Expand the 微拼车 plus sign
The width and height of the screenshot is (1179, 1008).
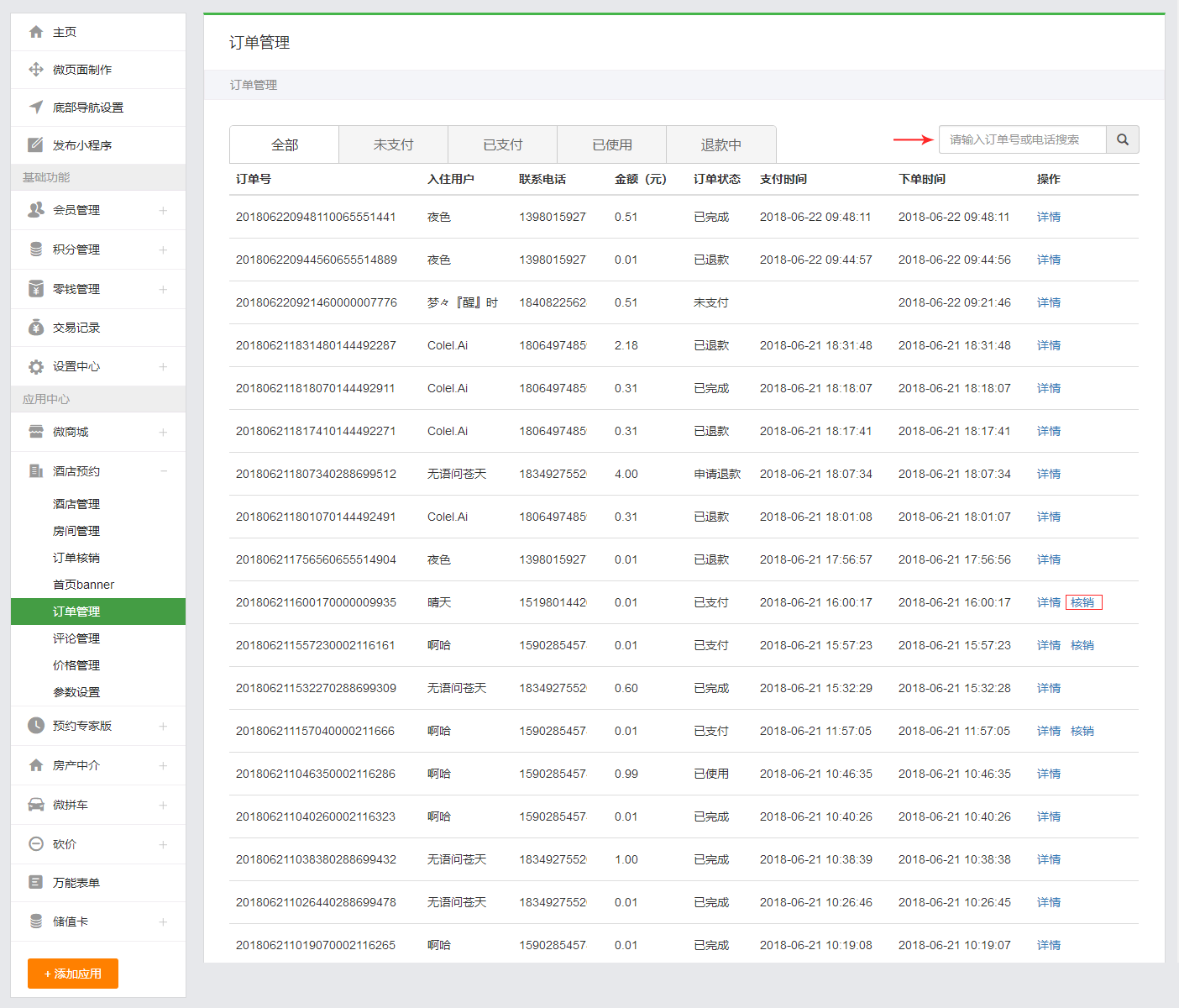coord(163,805)
